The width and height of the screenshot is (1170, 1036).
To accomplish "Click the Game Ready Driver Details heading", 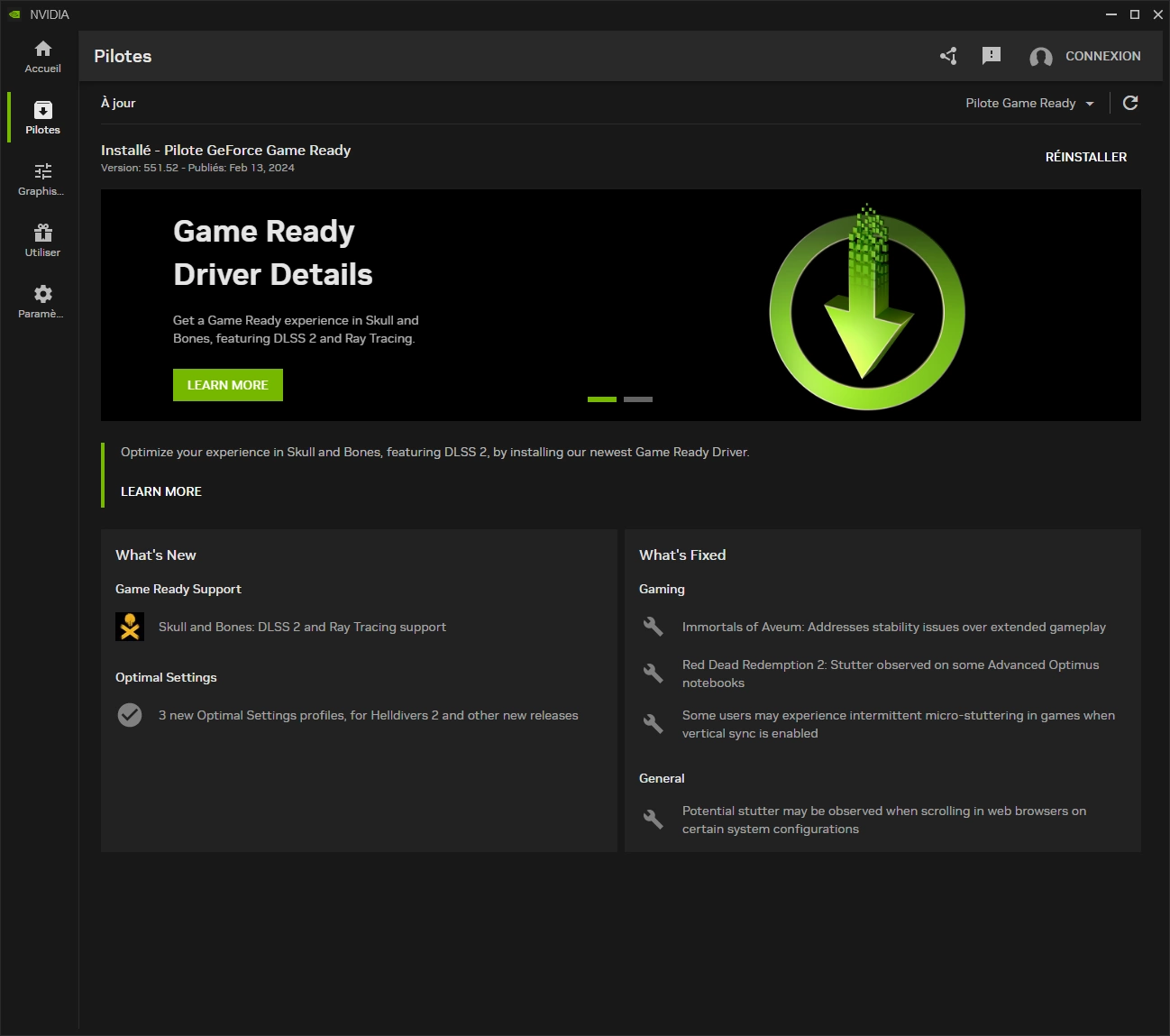I will point(273,252).
